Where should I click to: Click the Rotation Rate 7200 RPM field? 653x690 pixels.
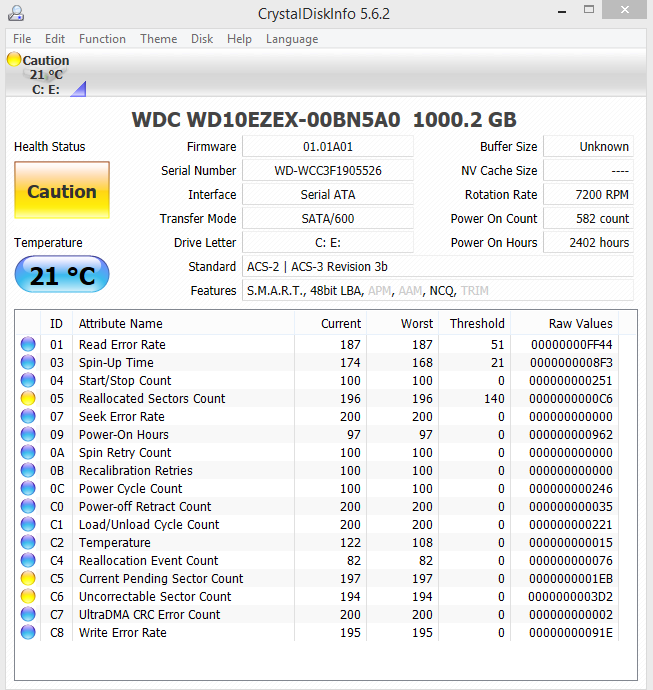tap(589, 195)
